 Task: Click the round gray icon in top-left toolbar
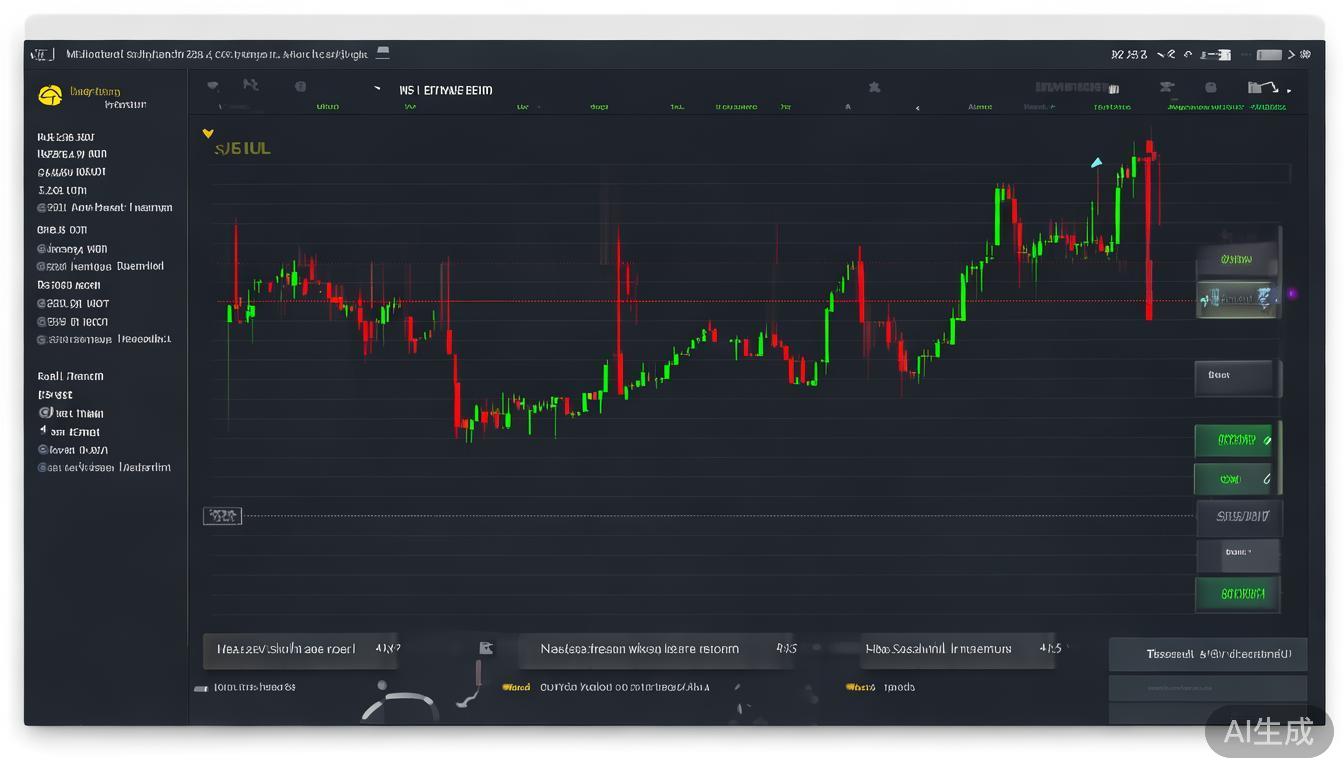coord(300,87)
